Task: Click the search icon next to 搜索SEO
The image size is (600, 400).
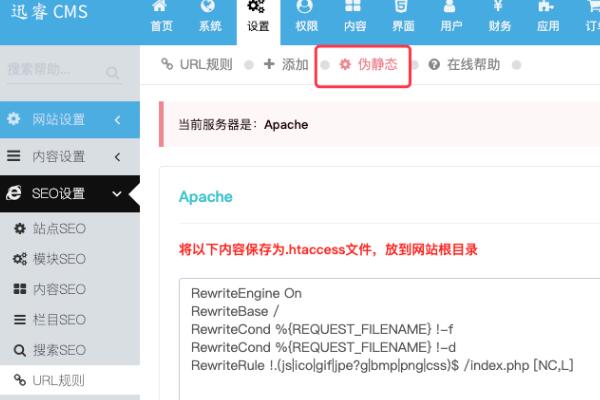Action: click(x=20, y=350)
